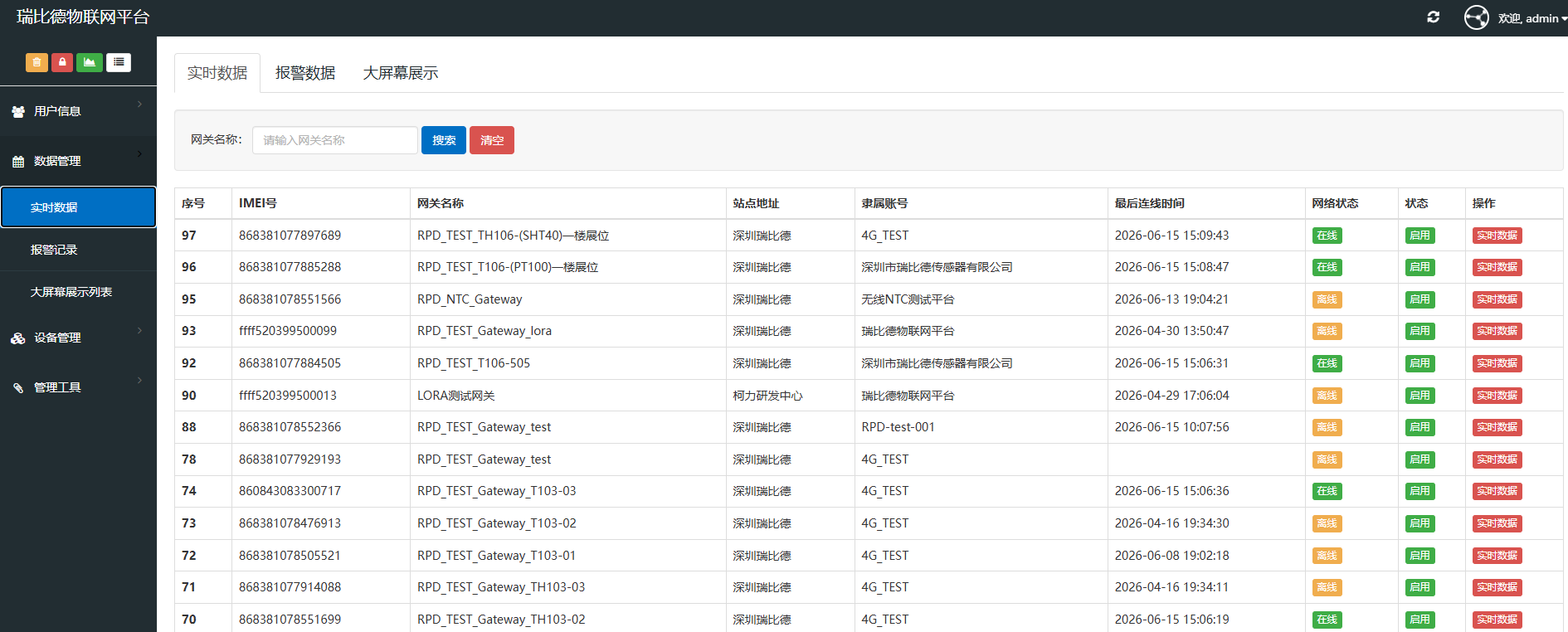The image size is (1568, 632).
Task: Click gateway name RPD_NTC_Gateway
Action: 470,299
